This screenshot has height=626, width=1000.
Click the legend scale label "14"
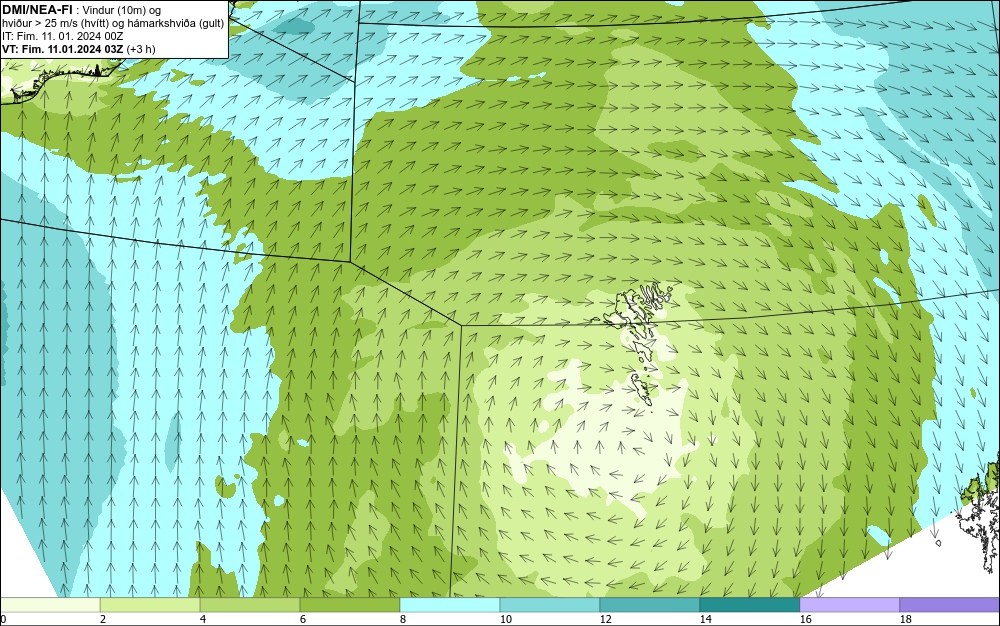[x=705, y=619]
